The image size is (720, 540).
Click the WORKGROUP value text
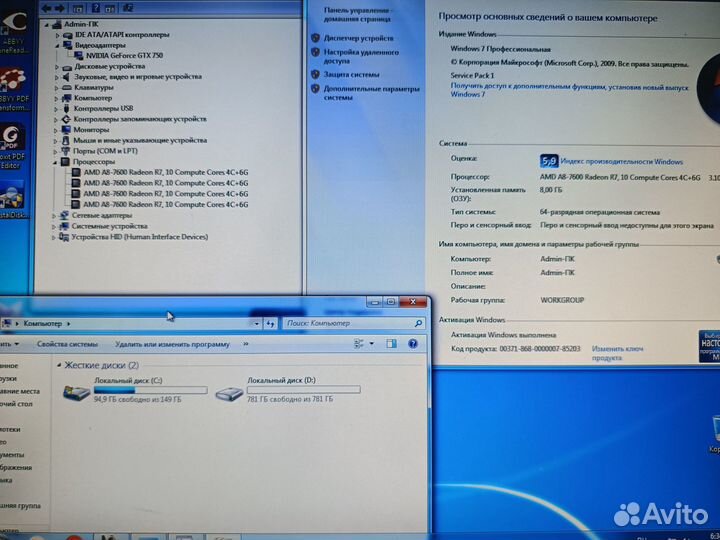(x=562, y=300)
